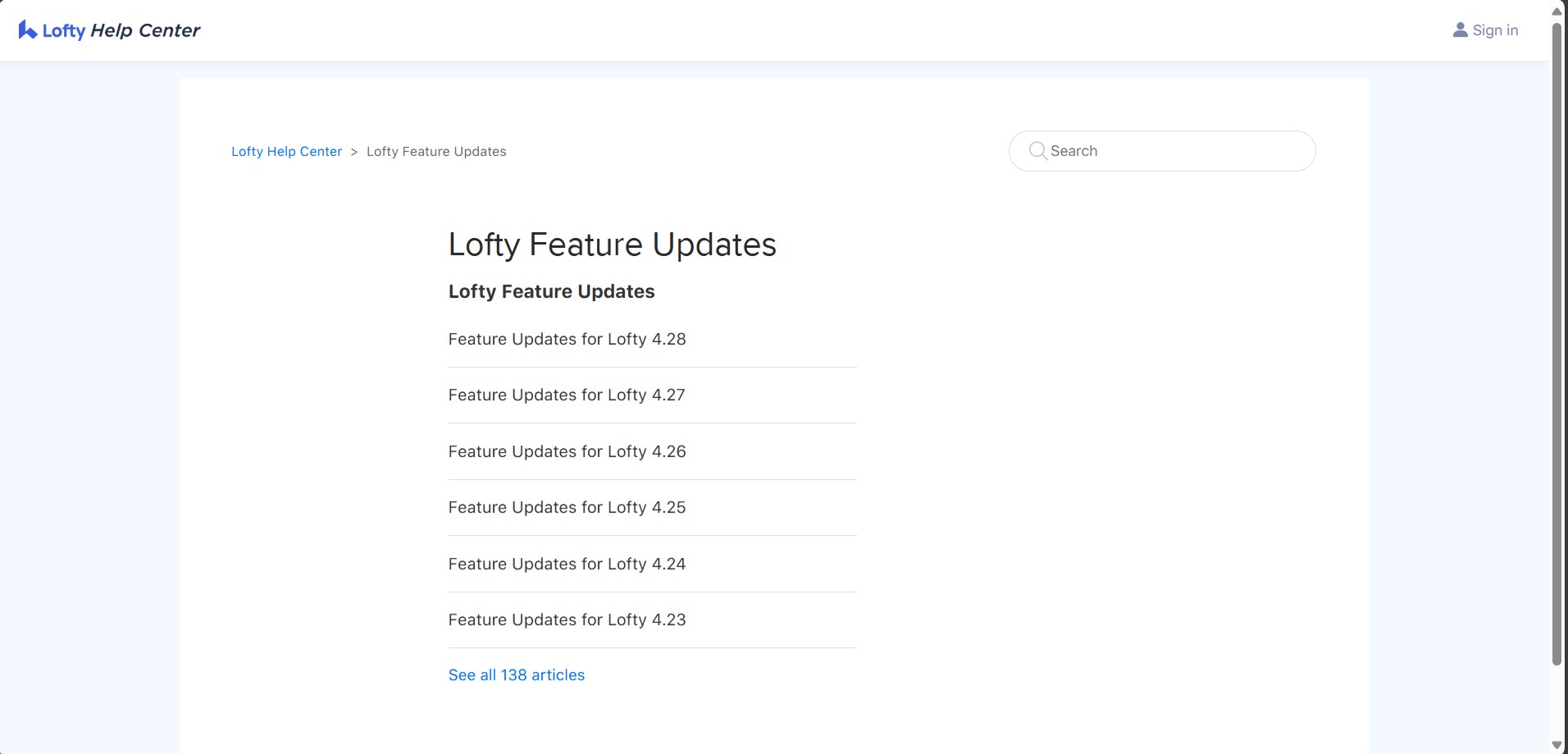
Task: Open Feature Updates for Lofty 4.23
Action: (567, 620)
